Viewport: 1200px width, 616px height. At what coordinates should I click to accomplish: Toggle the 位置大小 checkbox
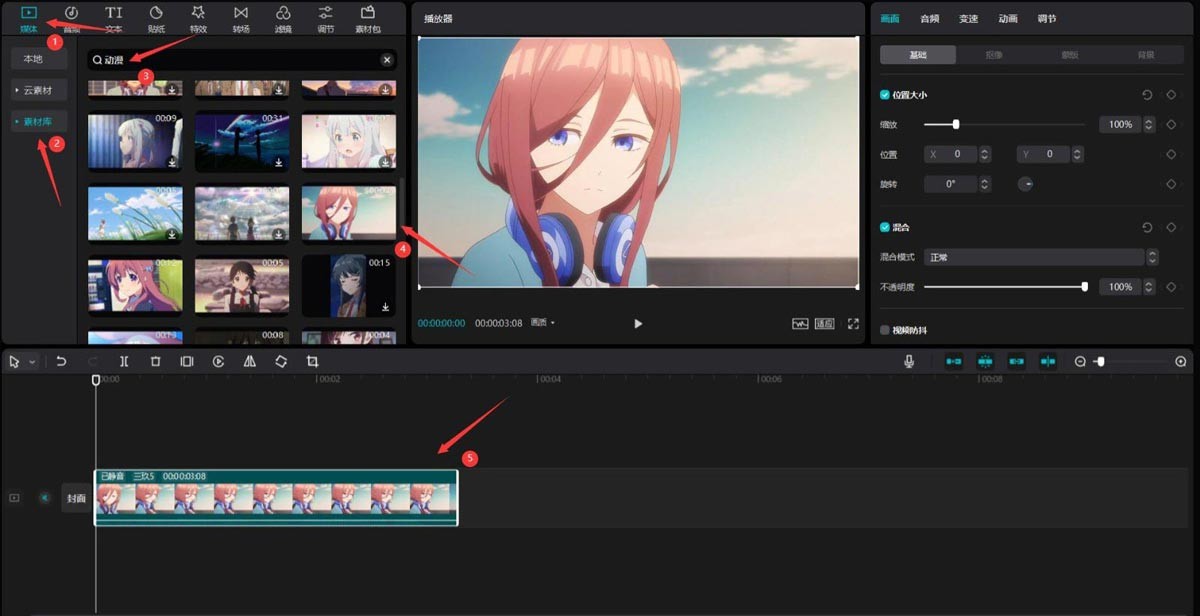[885, 95]
